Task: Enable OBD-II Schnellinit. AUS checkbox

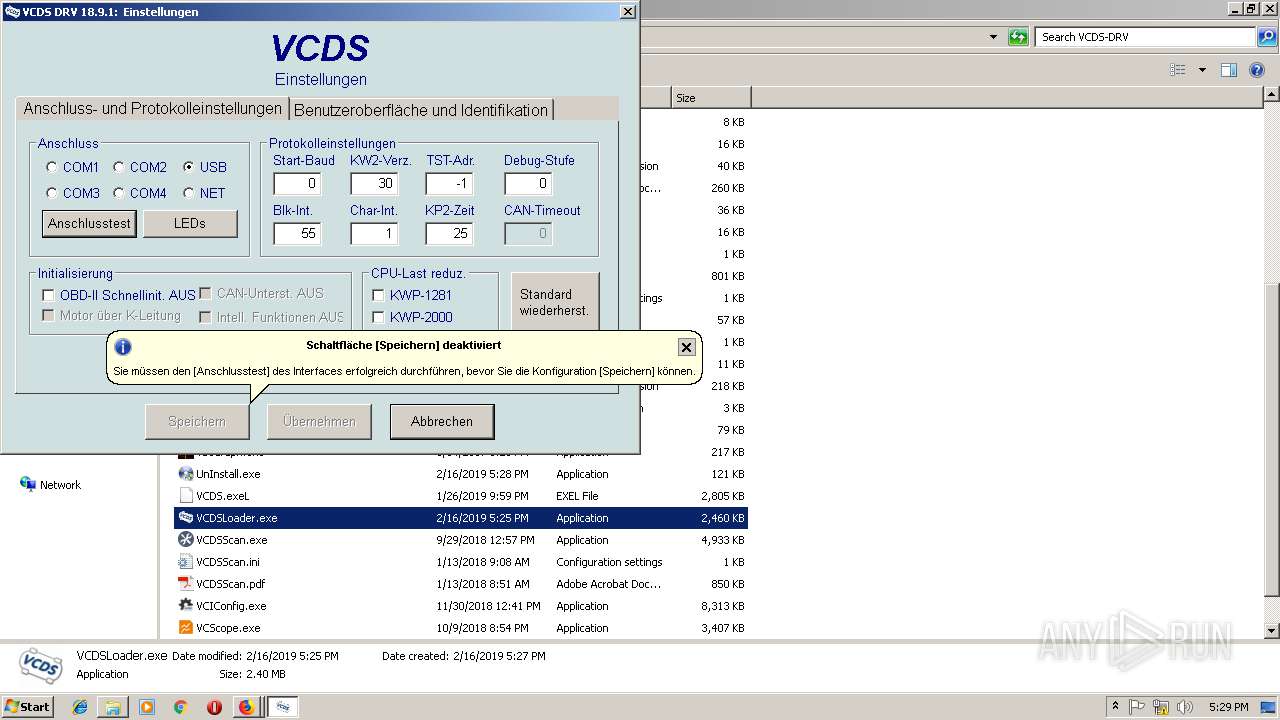Action: coord(48,295)
